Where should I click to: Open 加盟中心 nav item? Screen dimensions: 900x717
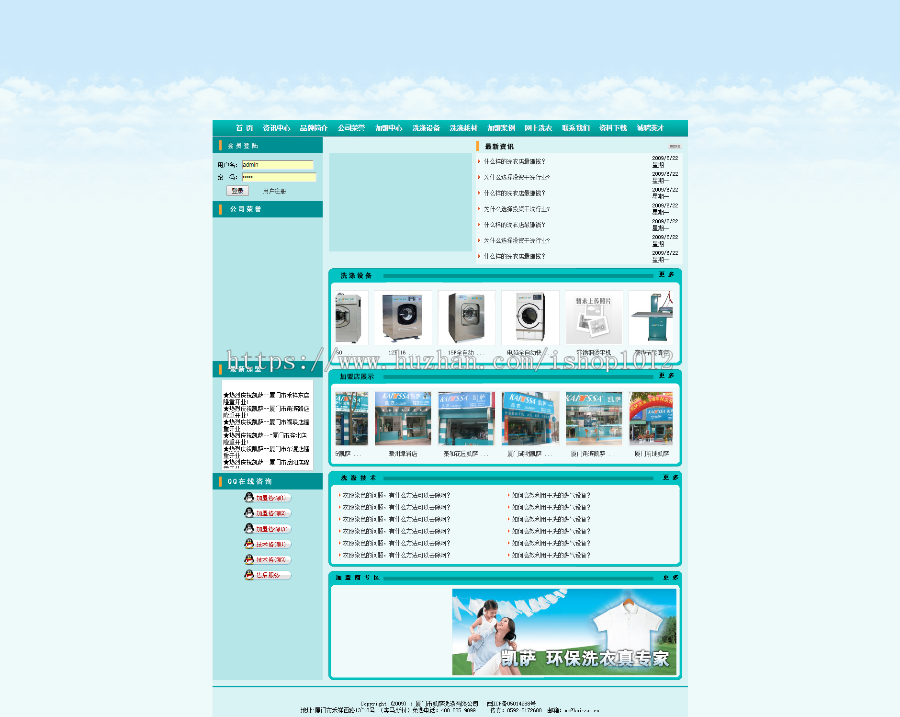tap(389, 128)
